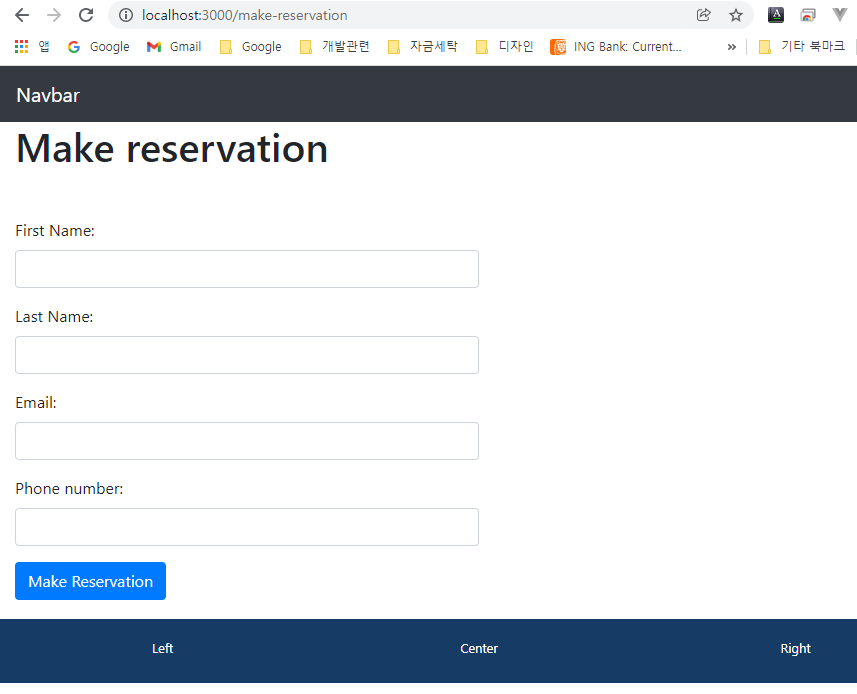This screenshot has height=694, width=857.
Task: Click the Left footer text
Action: (x=162, y=649)
